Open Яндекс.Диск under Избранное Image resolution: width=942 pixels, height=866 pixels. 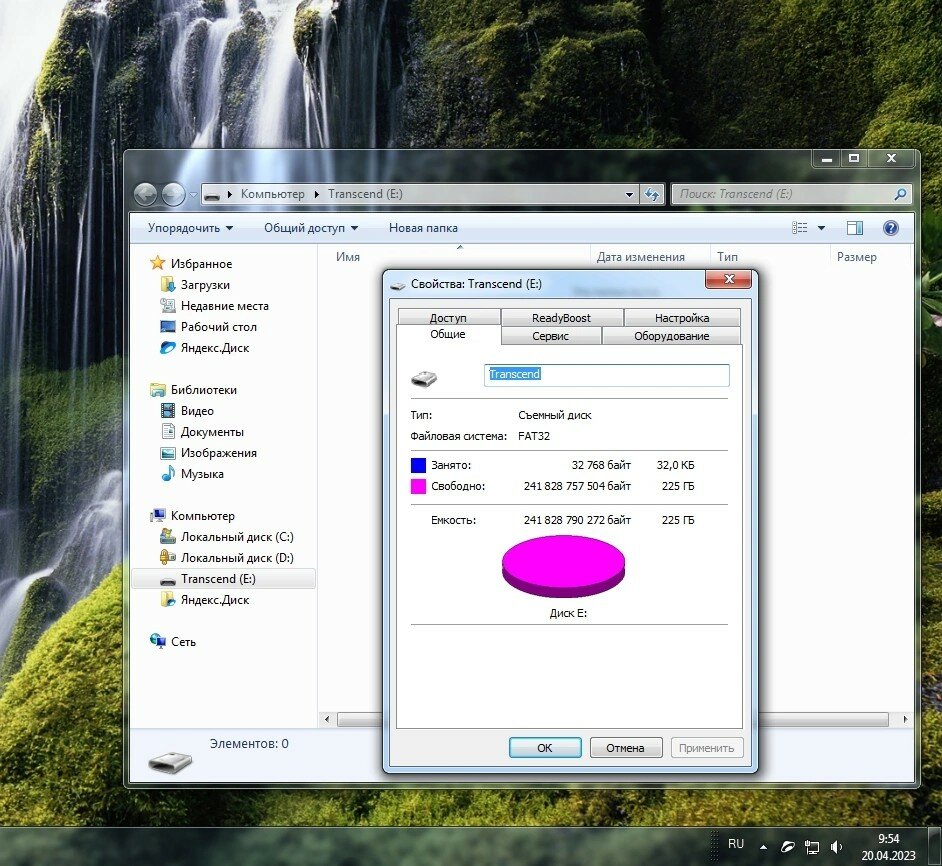[x=214, y=348]
